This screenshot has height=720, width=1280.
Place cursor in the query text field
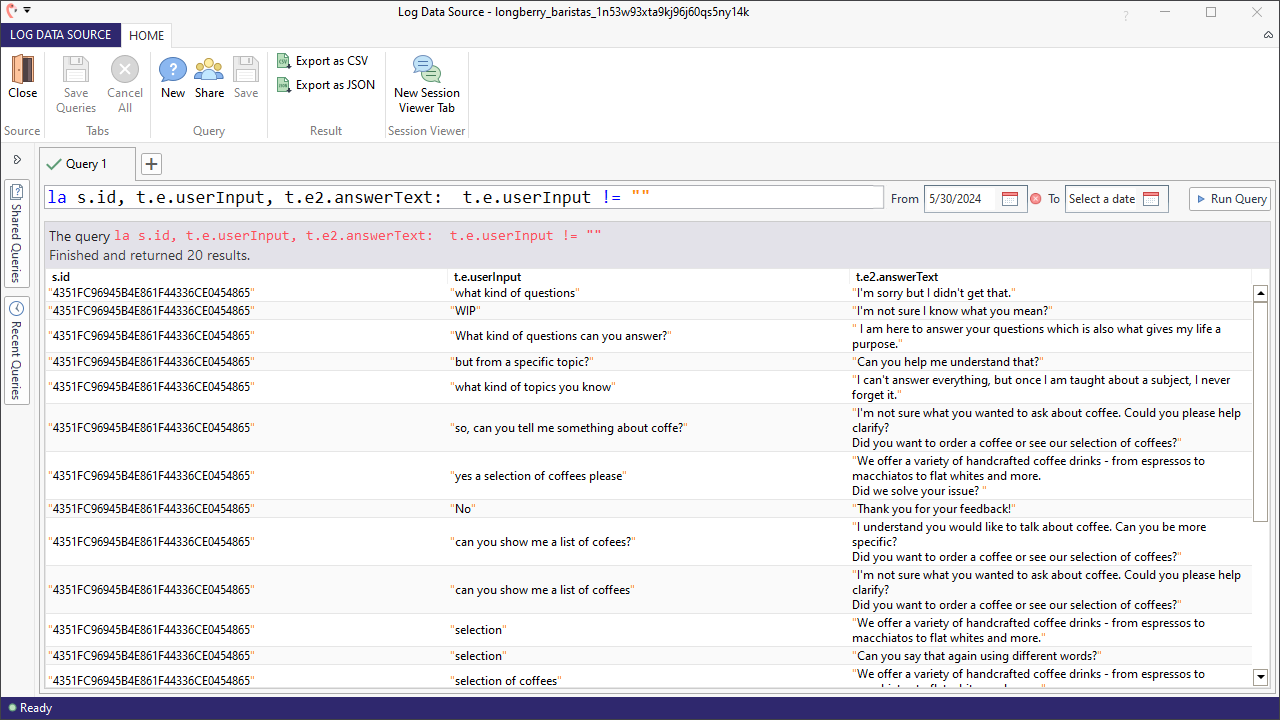tap(450, 197)
